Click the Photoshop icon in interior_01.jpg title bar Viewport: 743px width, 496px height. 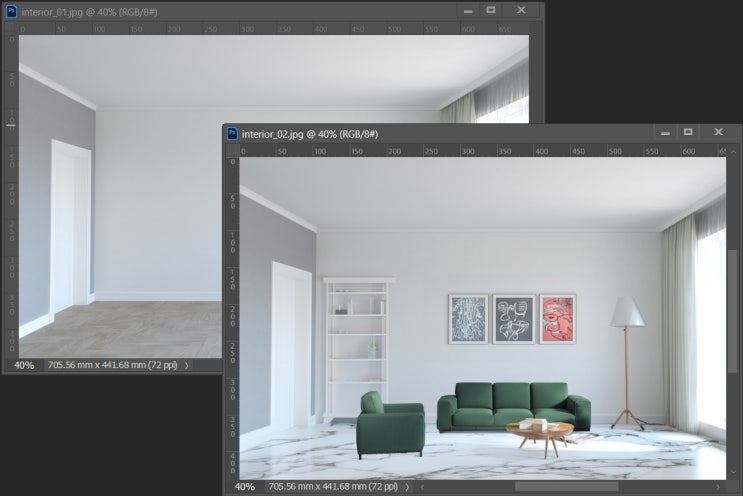(11, 11)
